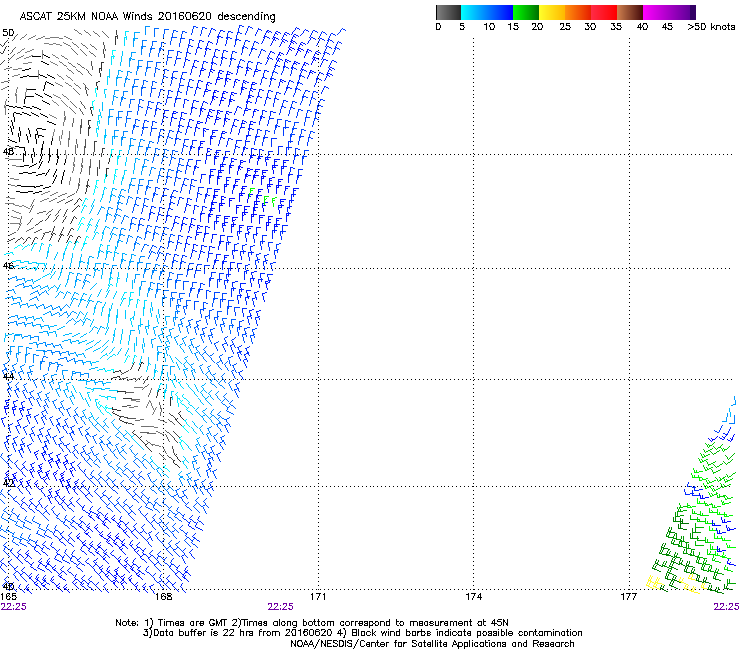This screenshot has width=740, height=650.
Task: Click the legend label 25
Action: pos(565,27)
